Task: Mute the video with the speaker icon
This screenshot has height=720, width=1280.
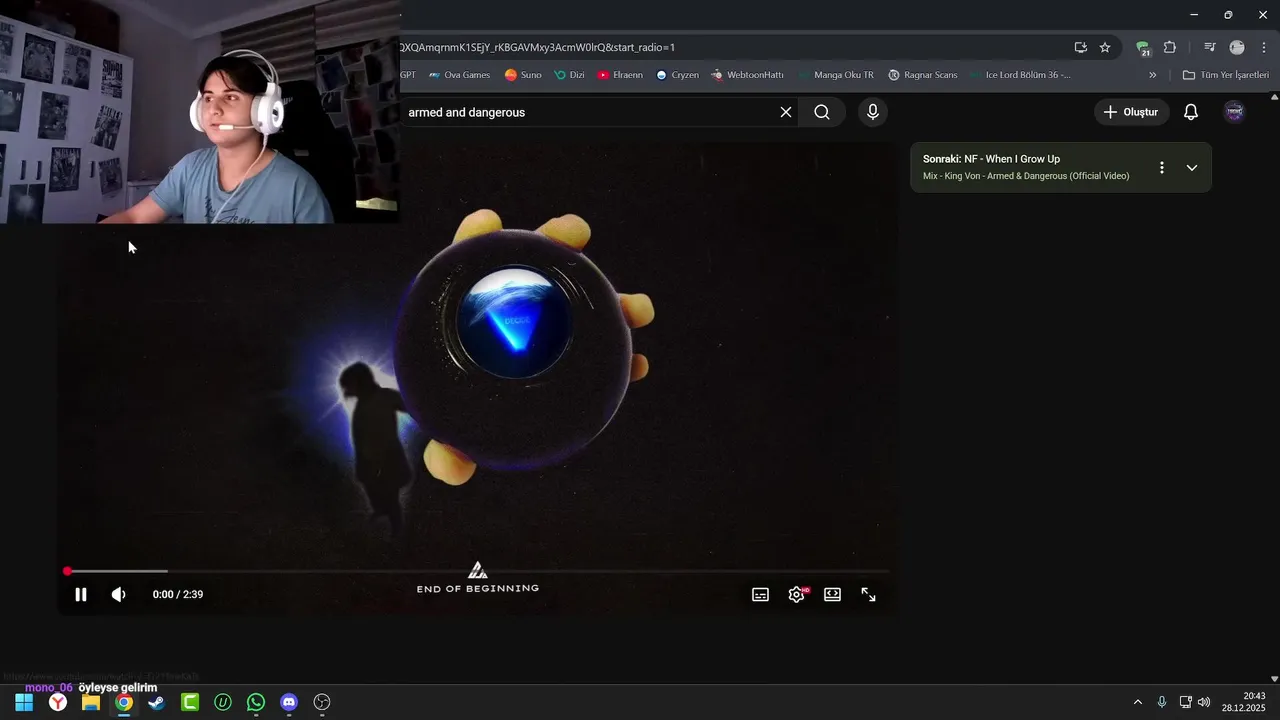Action: pos(118,594)
